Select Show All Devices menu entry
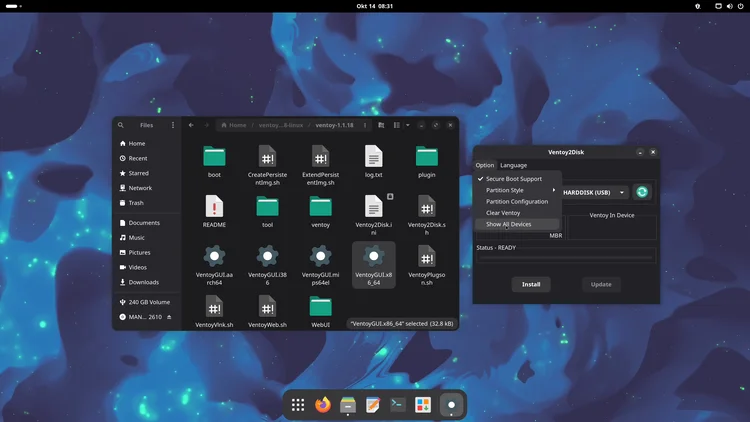750x422 pixels. [x=517, y=224]
